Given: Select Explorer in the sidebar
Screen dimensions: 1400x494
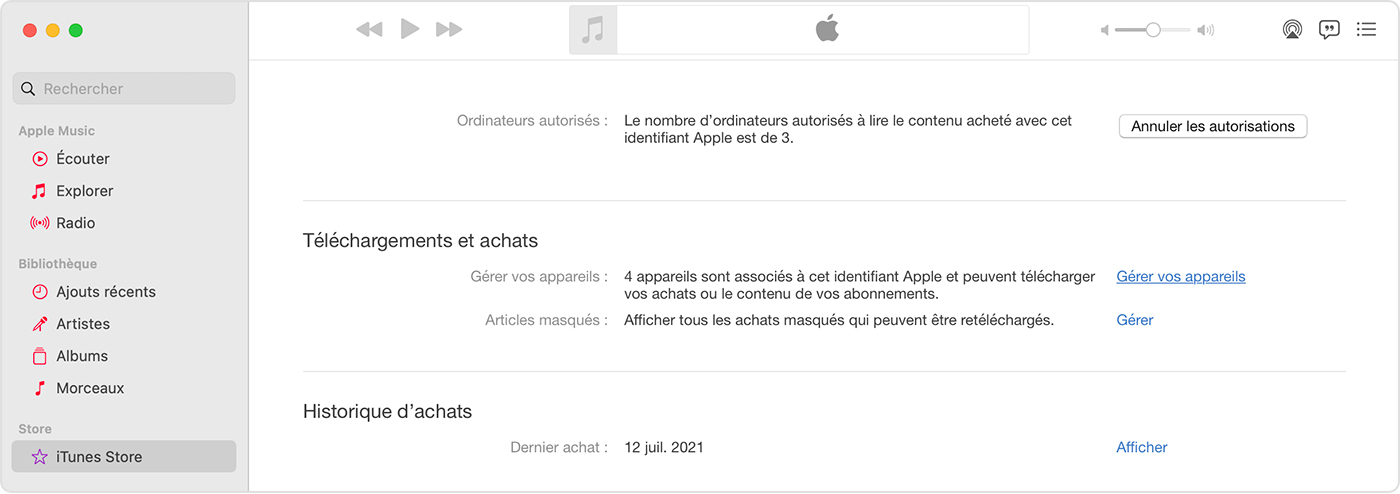Looking at the screenshot, I should (x=84, y=191).
